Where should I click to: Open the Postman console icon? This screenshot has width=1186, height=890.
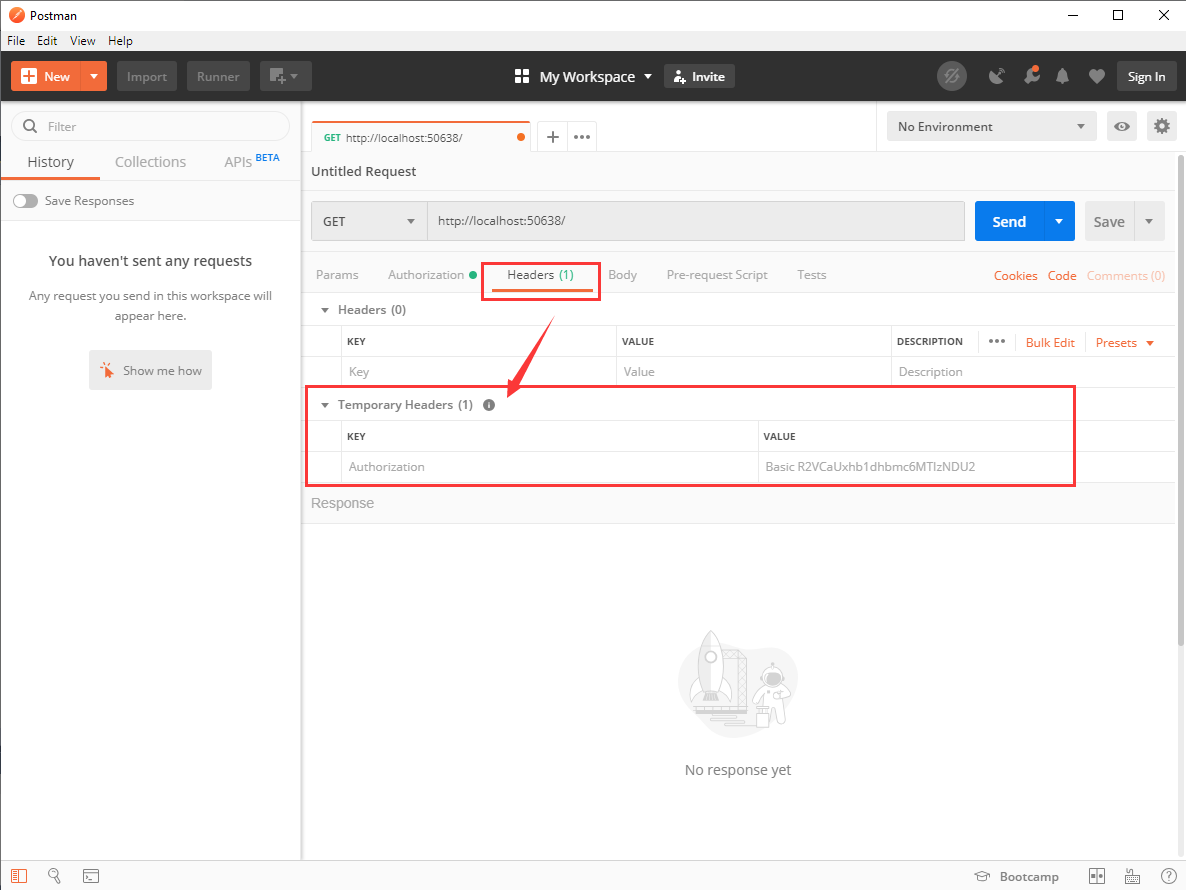point(90,876)
